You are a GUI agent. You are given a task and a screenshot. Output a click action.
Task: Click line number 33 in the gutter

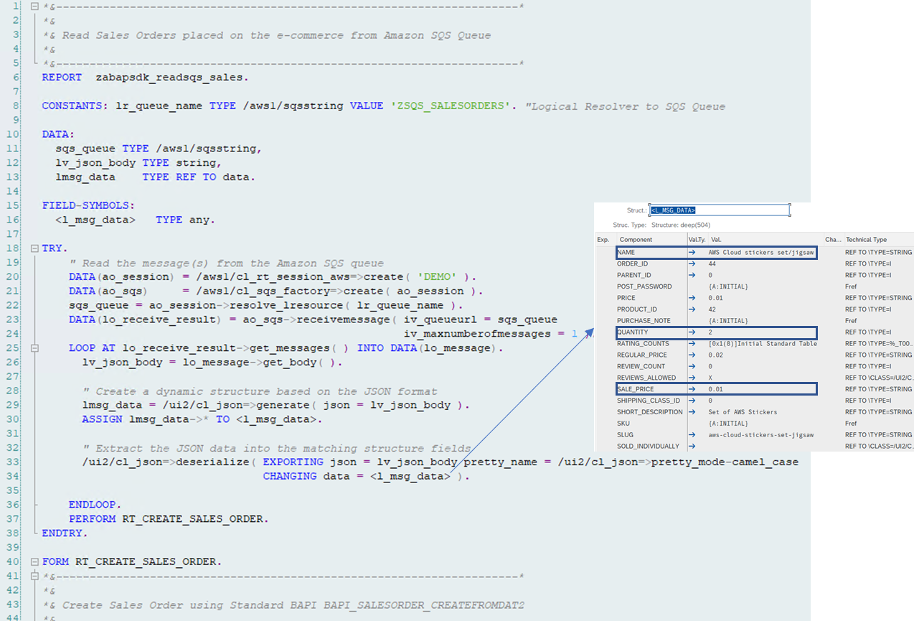tap(13, 462)
